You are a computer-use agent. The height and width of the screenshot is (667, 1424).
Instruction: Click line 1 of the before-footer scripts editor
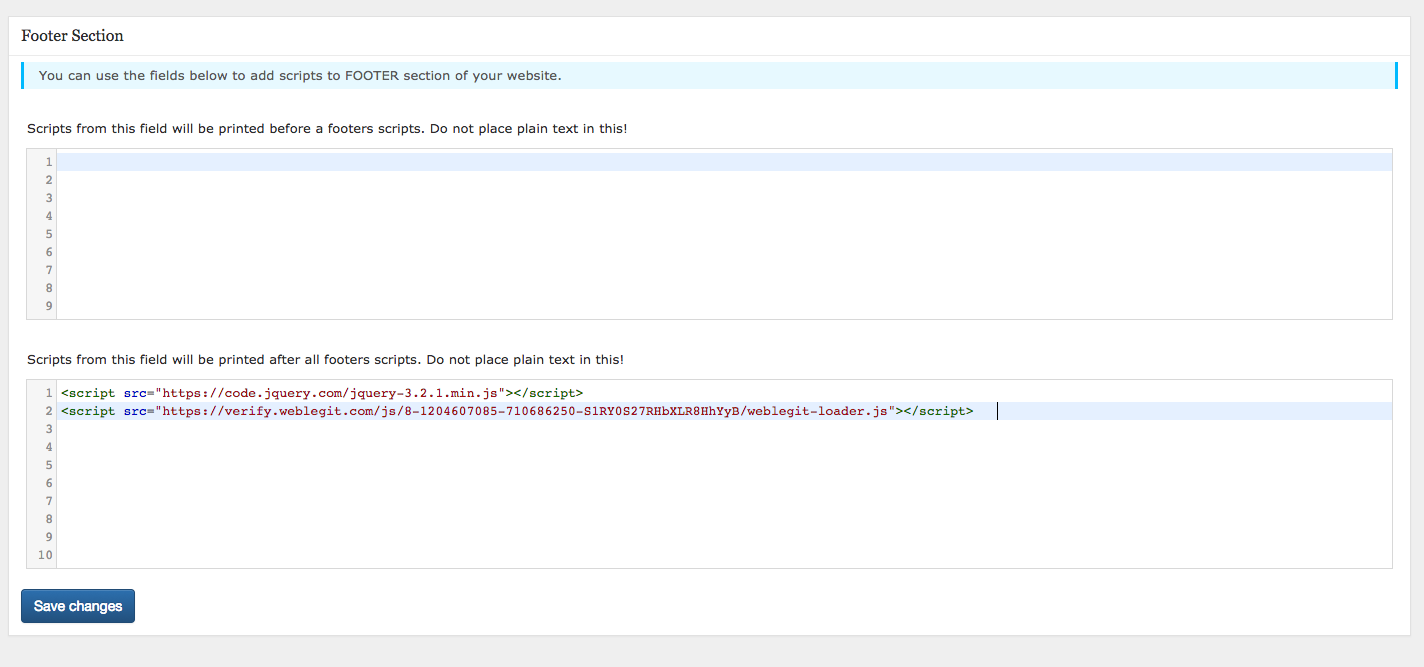(x=724, y=162)
